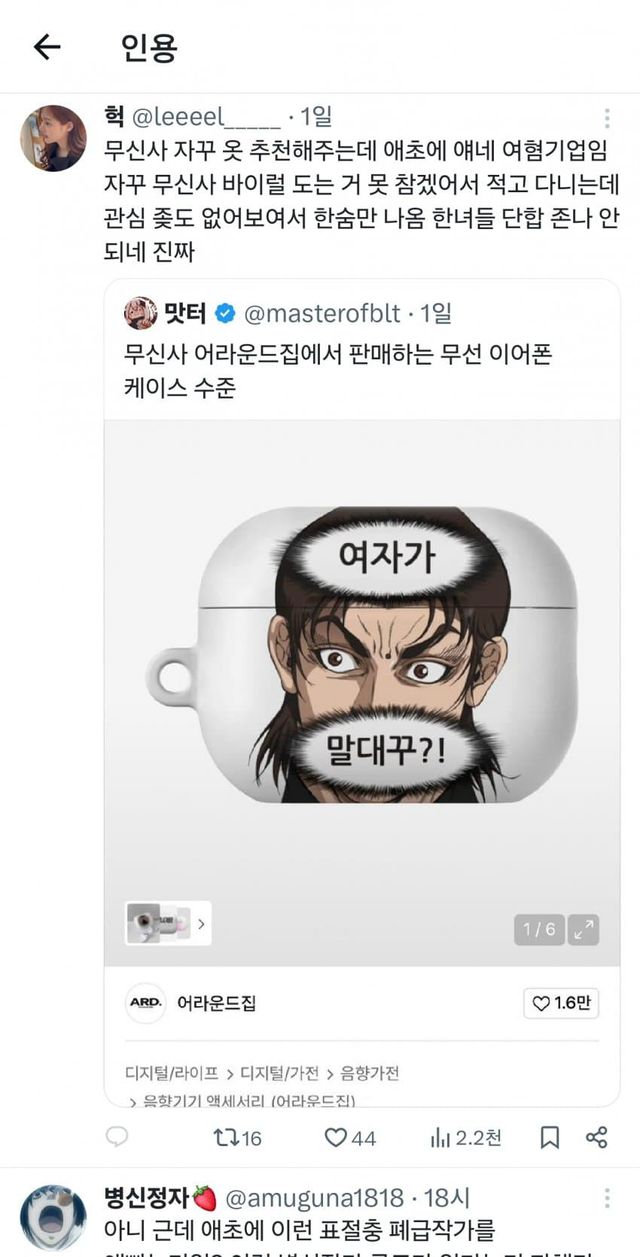This screenshot has width=640, height=1257.
Task: Bookmark the post with the bookmark icon
Action: [x=549, y=1137]
